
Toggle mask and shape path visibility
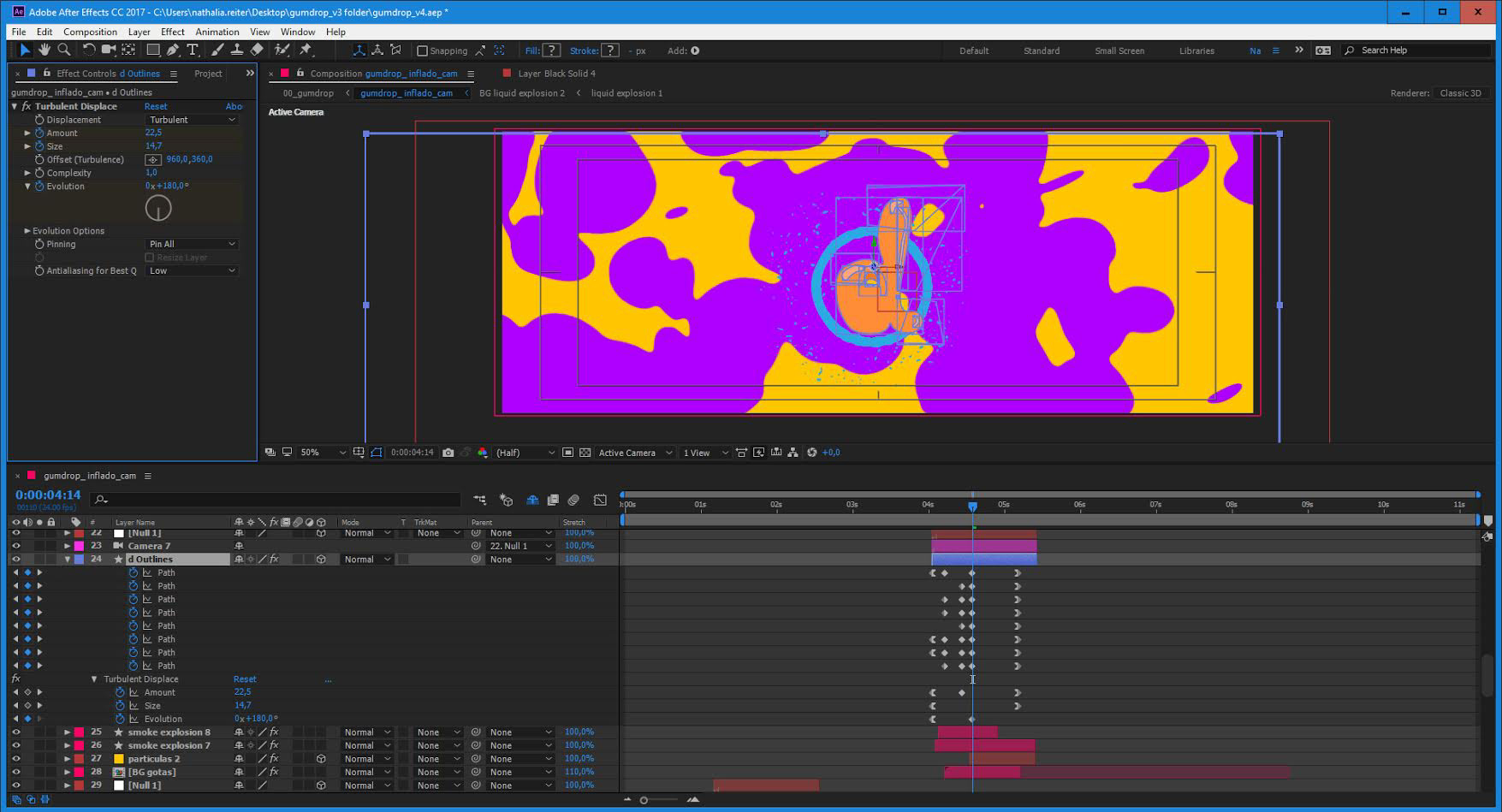pyautogui.click(x=377, y=453)
